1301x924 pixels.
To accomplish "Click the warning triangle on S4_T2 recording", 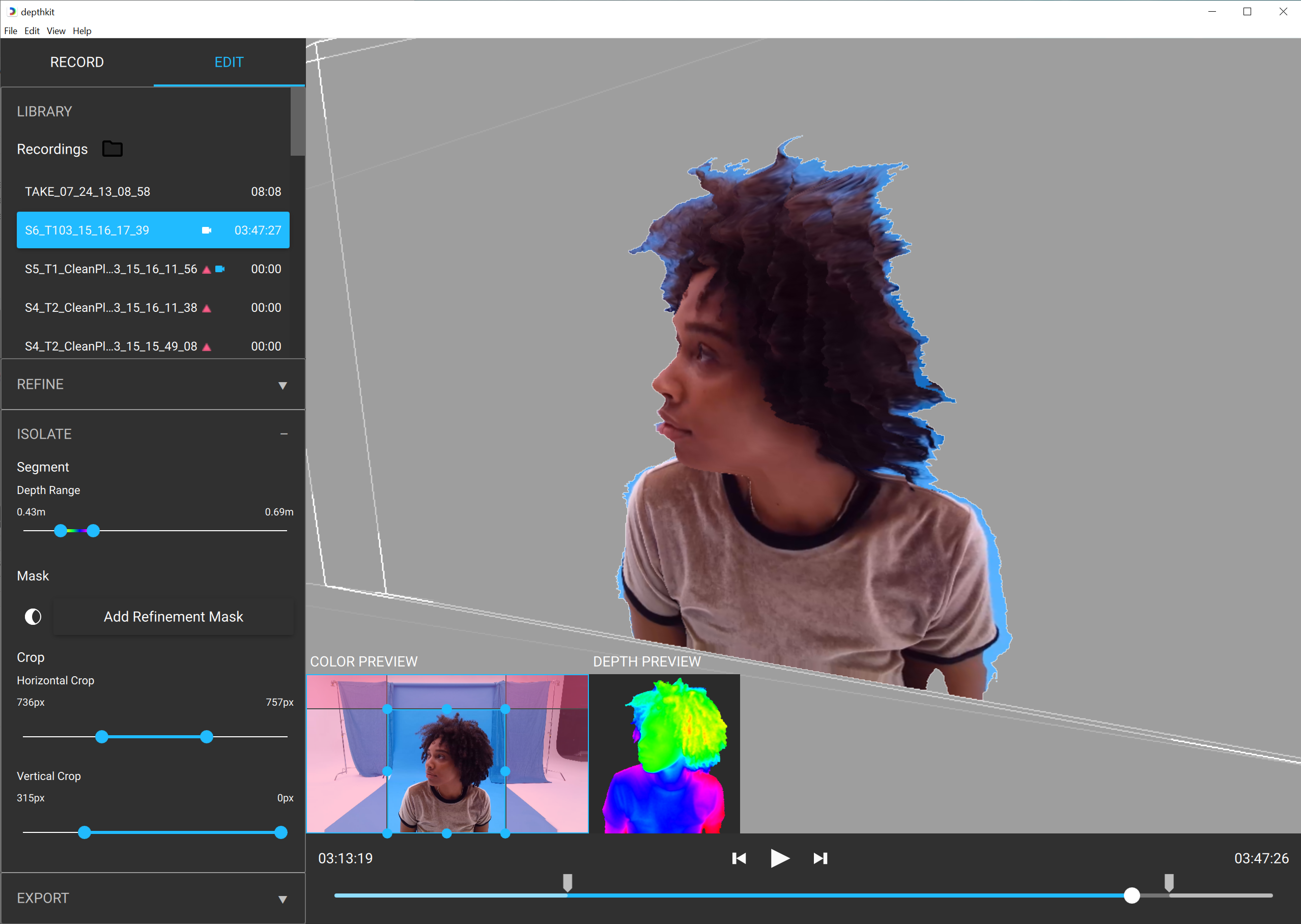I will point(207,308).
